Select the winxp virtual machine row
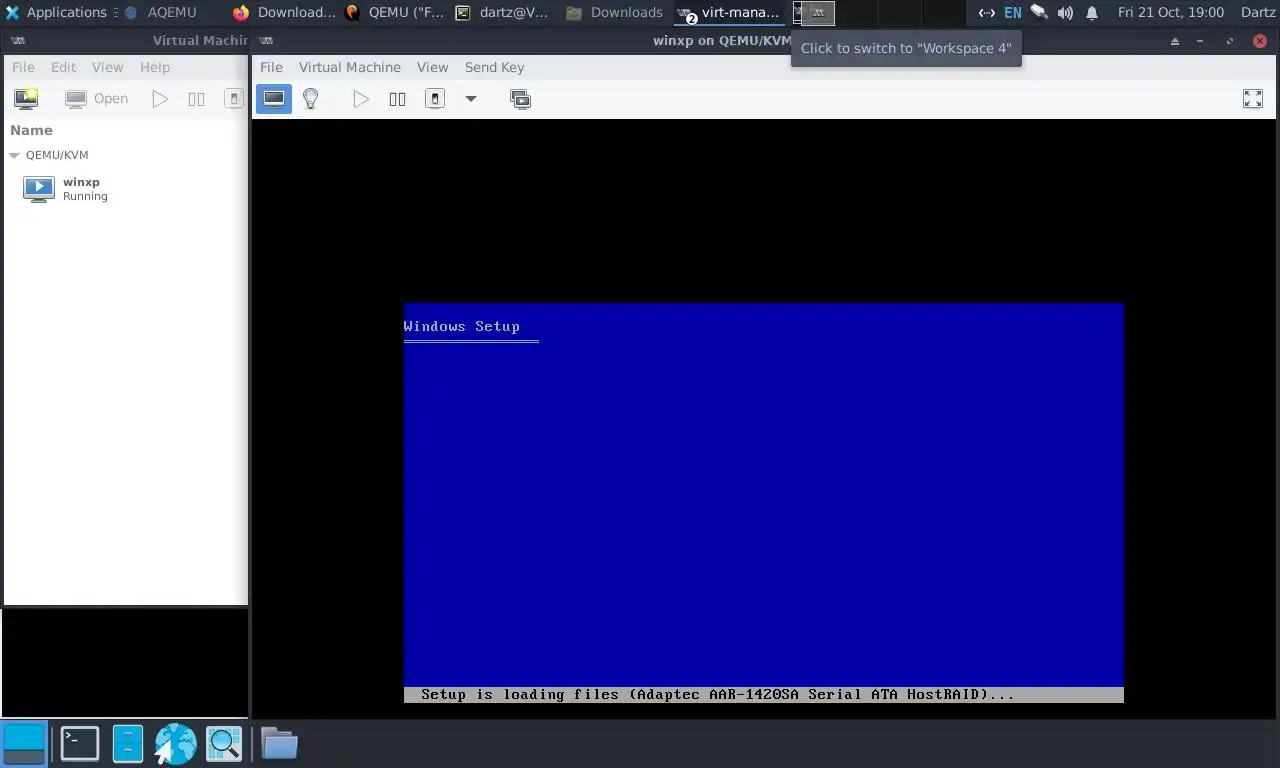Screen dimensions: 1280x768 point(126,188)
